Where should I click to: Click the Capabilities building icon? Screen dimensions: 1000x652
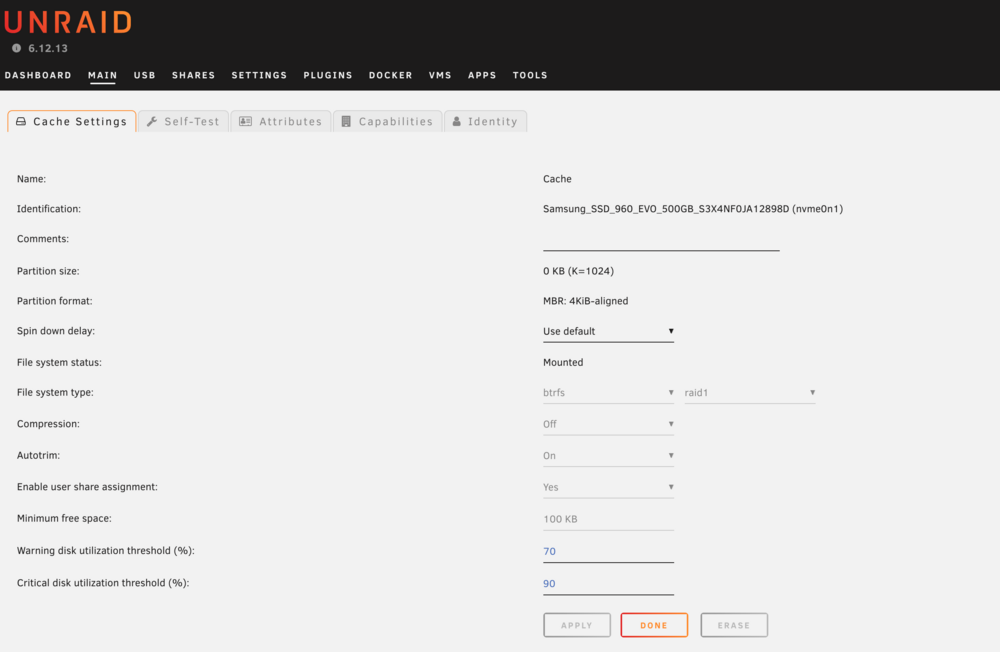click(346, 121)
